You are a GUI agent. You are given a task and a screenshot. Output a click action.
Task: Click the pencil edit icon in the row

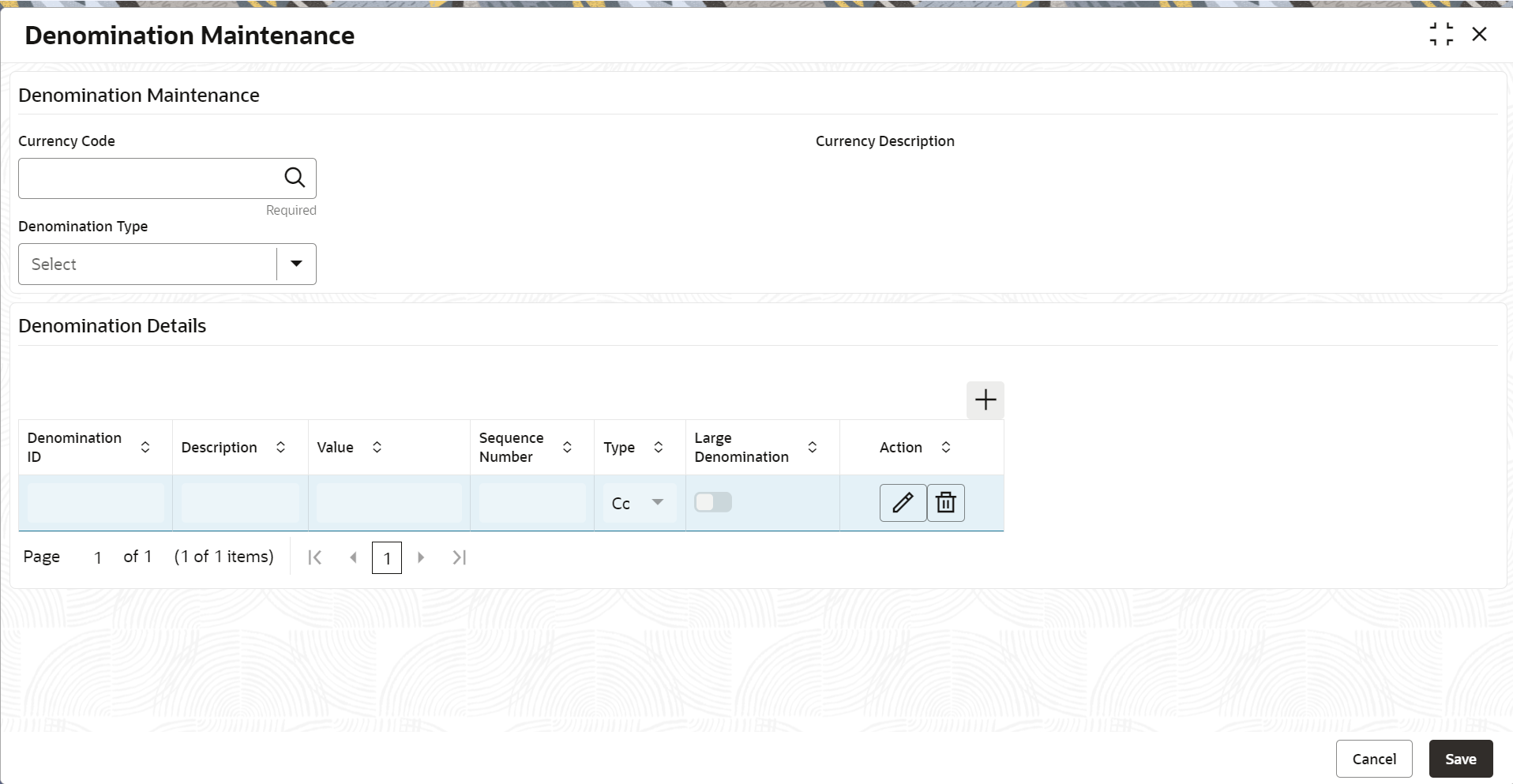point(903,502)
